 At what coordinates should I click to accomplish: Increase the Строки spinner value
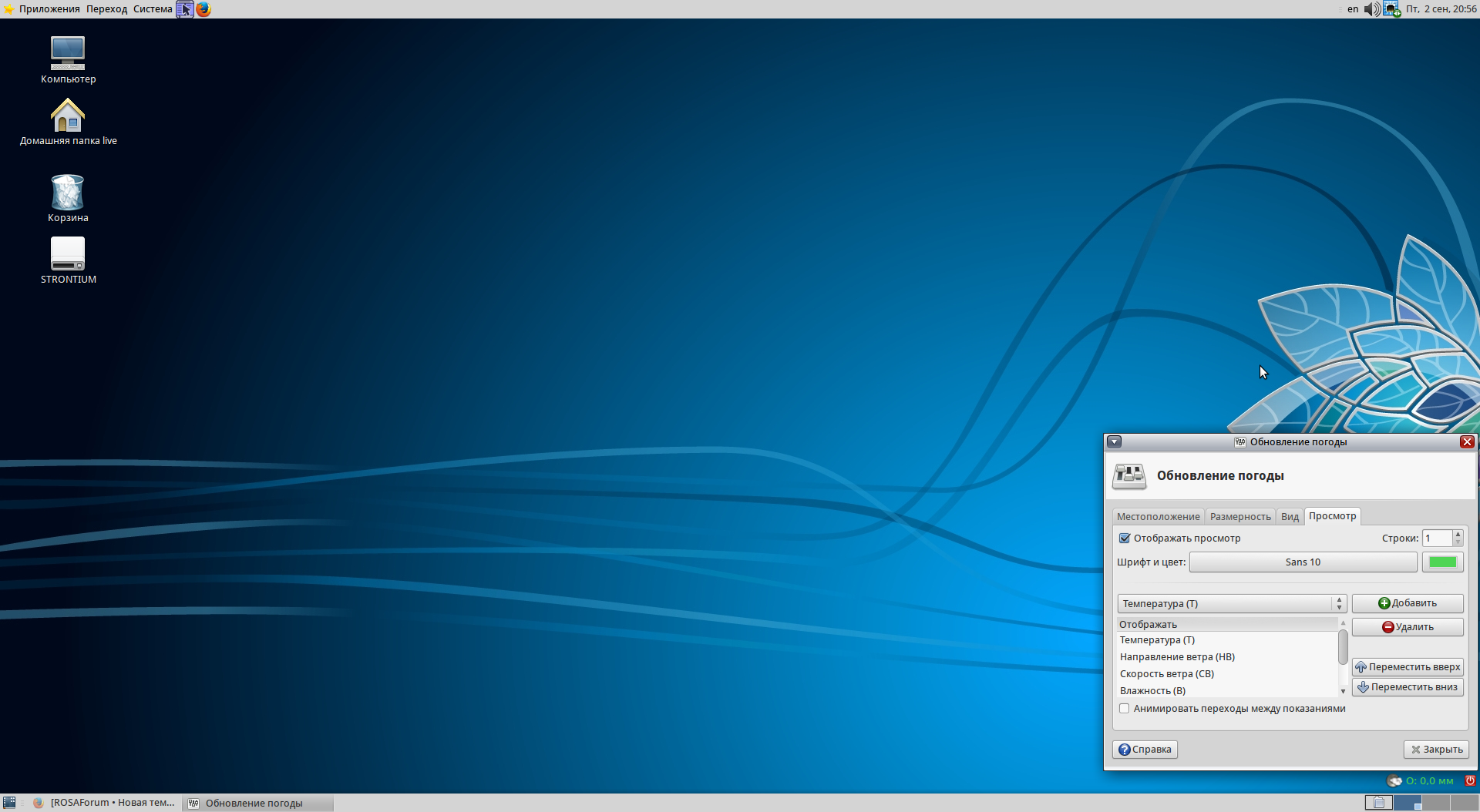click(x=1458, y=534)
